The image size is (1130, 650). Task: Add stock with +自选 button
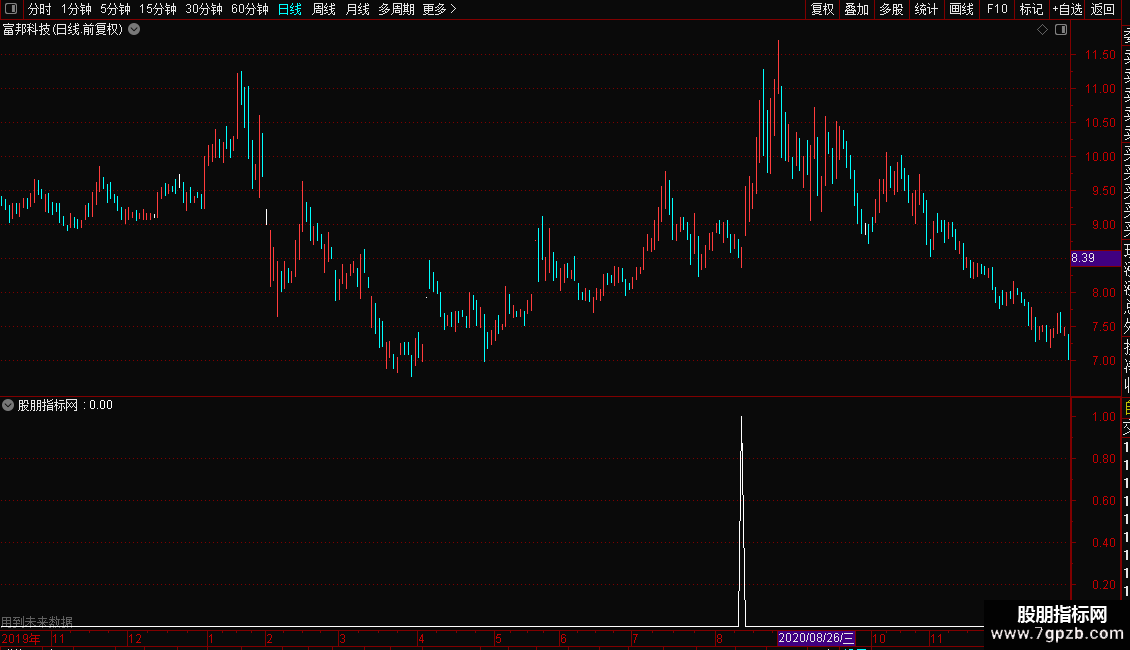tap(1067, 9)
